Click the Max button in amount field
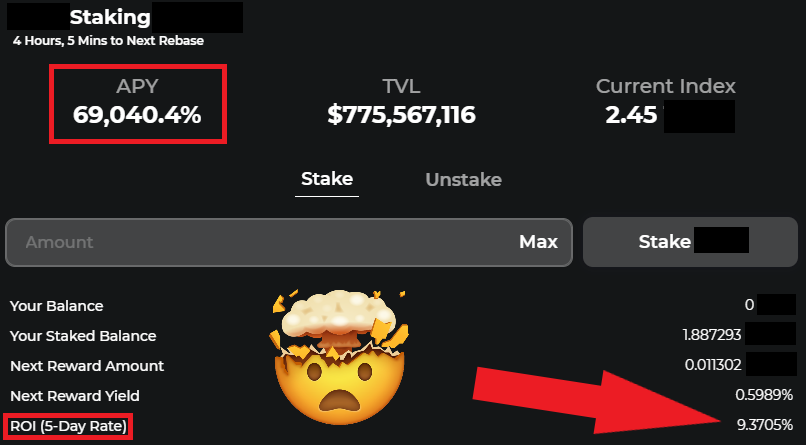The height and width of the screenshot is (445, 806). coord(538,242)
